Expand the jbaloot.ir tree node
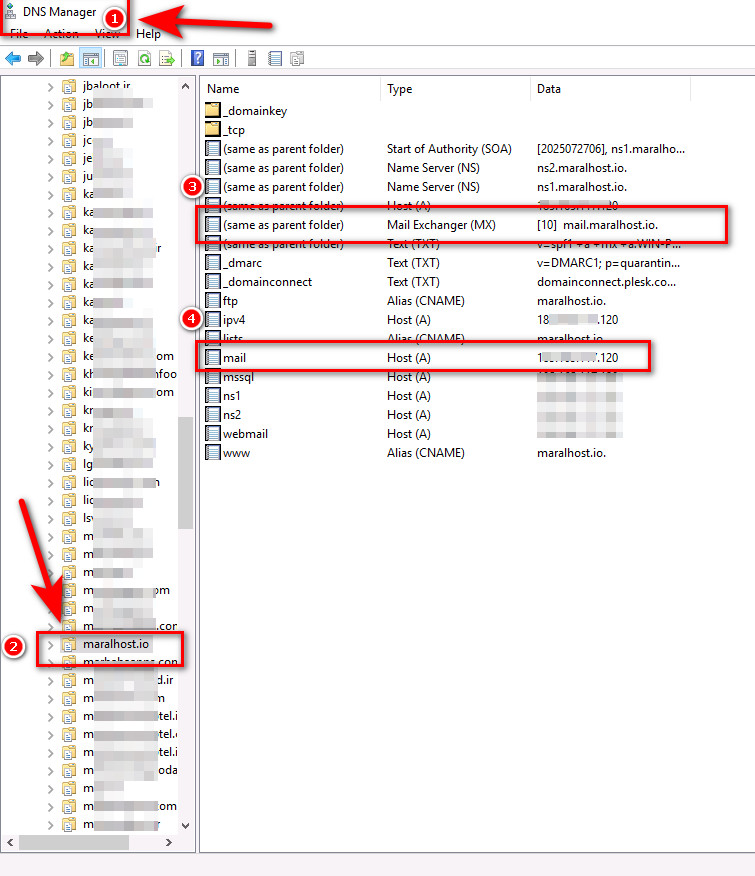Viewport: 755px width, 876px height. (51, 86)
